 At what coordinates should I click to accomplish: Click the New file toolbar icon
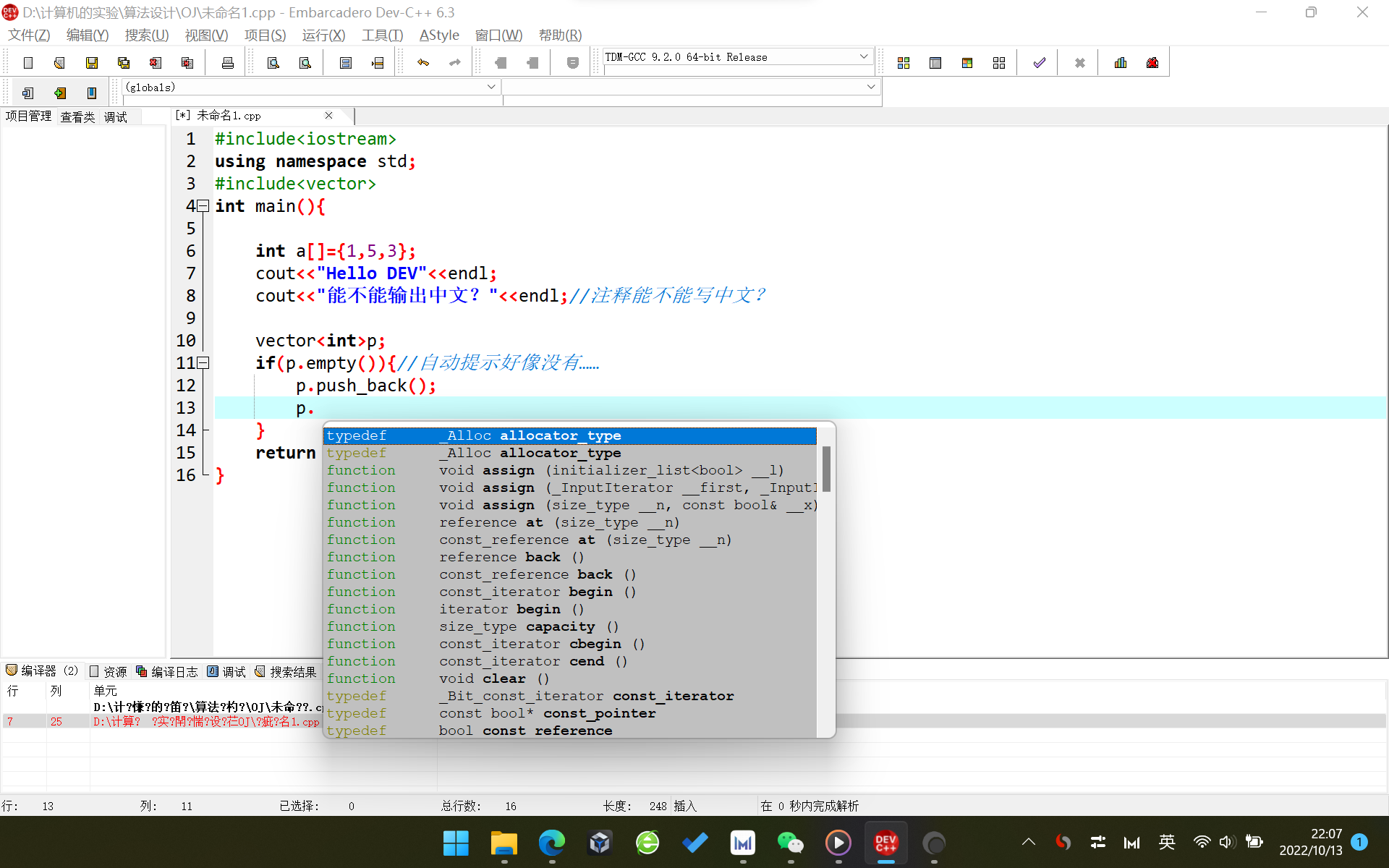point(28,63)
